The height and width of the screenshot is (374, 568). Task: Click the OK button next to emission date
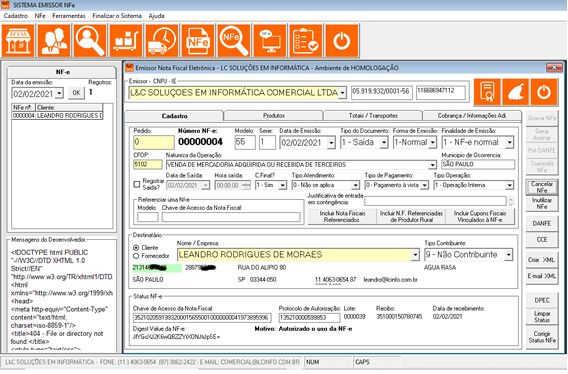coord(76,93)
